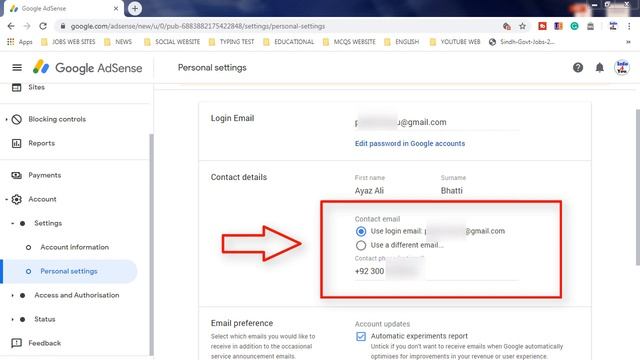640x360 pixels.
Task: Open MCQS WEBSITE bookmark folder
Action: point(349,42)
